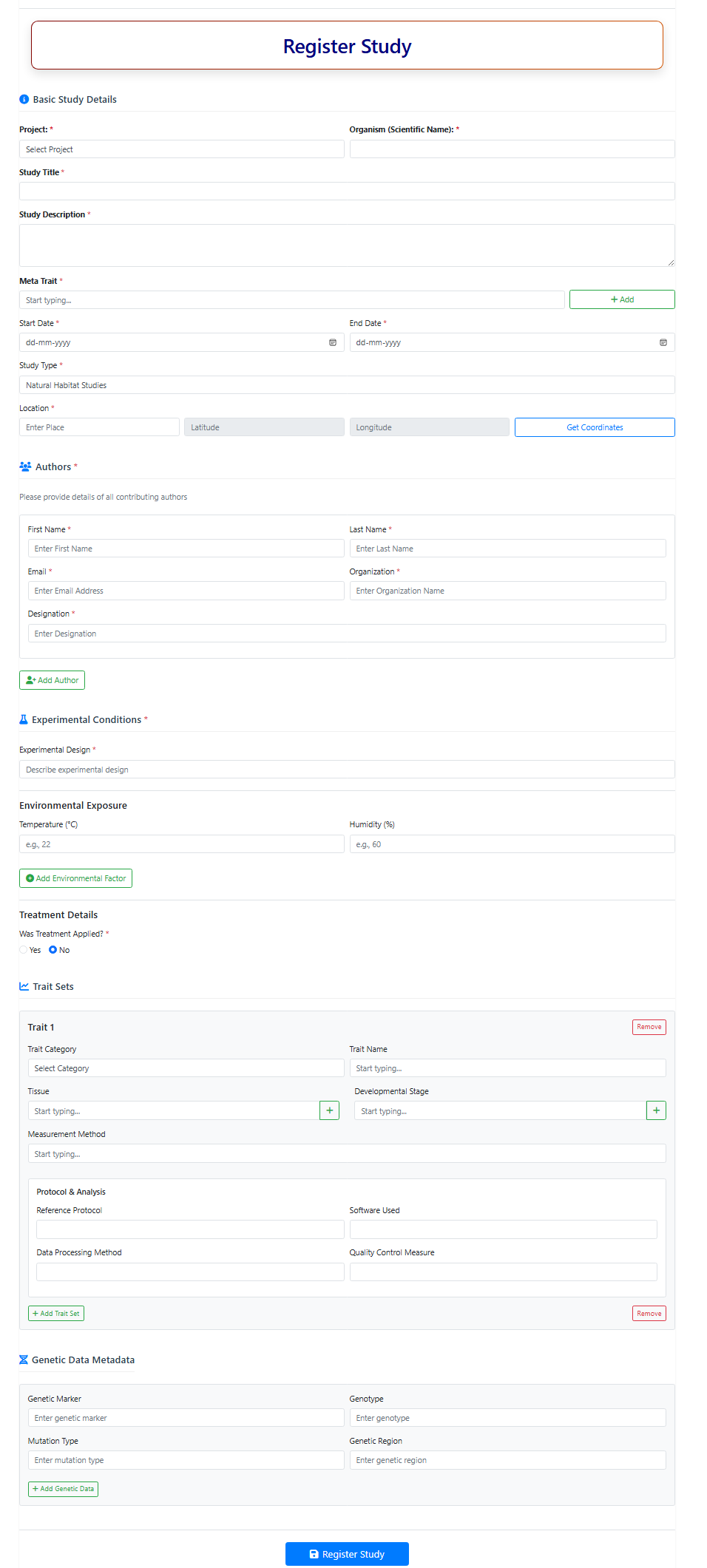Image resolution: width=707 pixels, height=1568 pixels.
Task: Expand the Study Type dropdown
Action: pos(346,385)
